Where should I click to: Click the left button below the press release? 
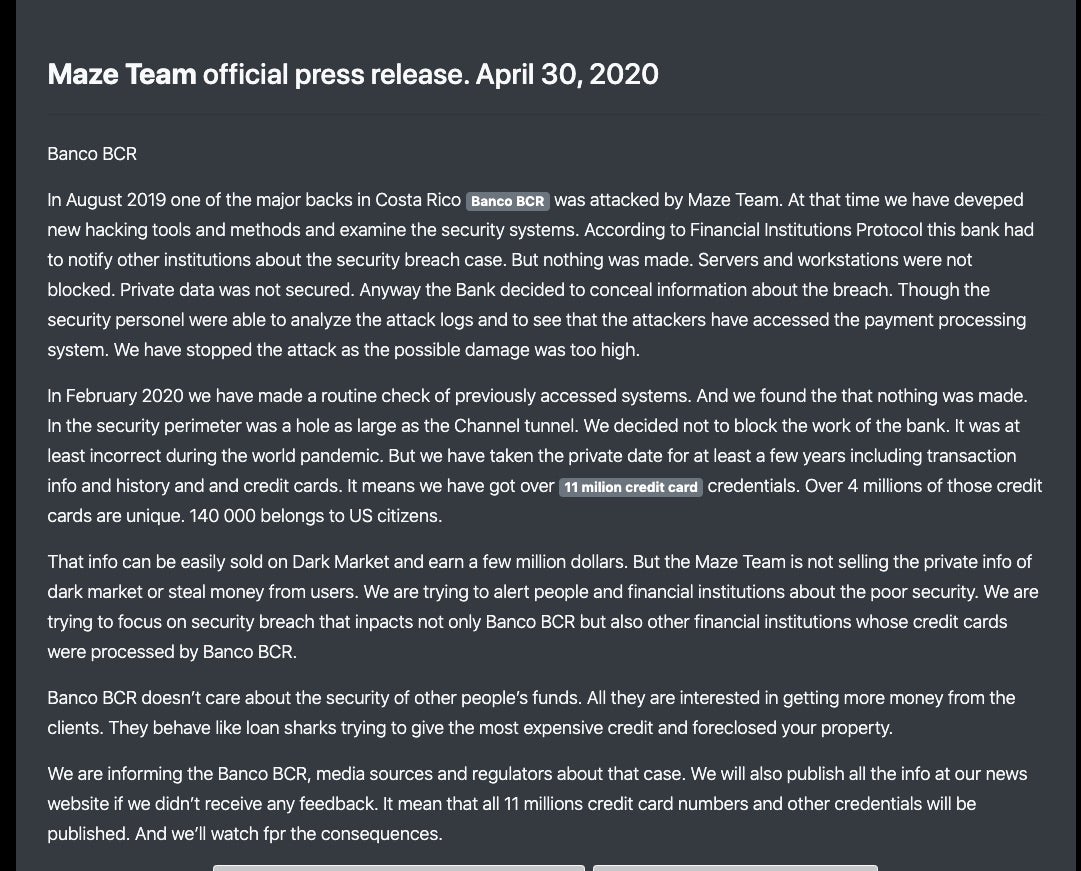(398, 867)
